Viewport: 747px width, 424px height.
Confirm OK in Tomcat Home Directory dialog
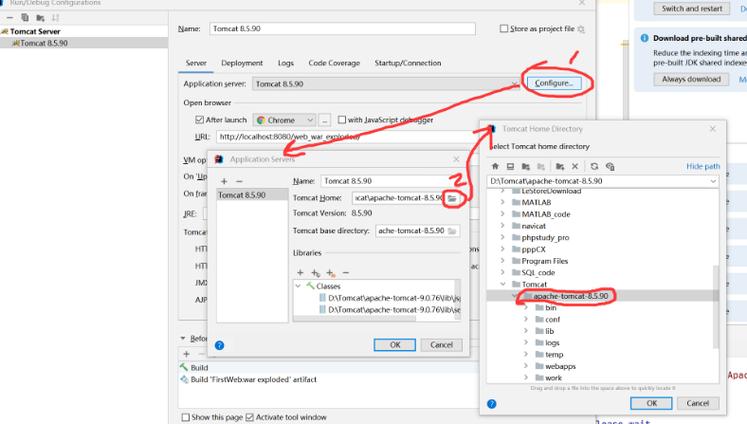click(651, 404)
